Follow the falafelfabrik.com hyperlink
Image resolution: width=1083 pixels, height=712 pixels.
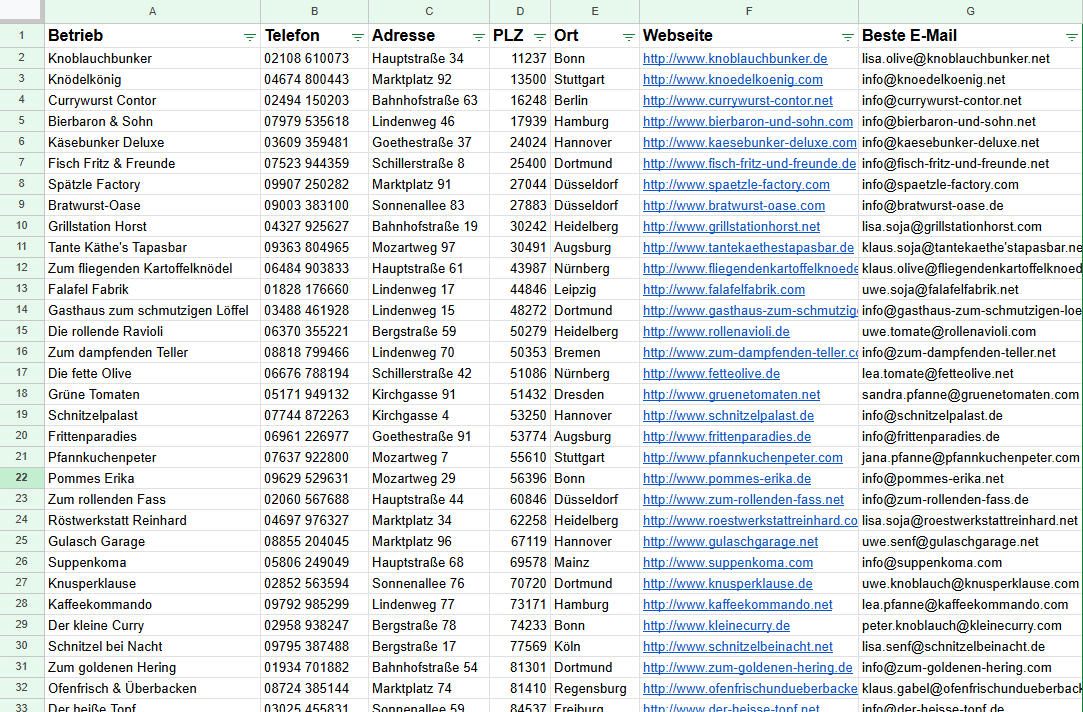pos(723,289)
